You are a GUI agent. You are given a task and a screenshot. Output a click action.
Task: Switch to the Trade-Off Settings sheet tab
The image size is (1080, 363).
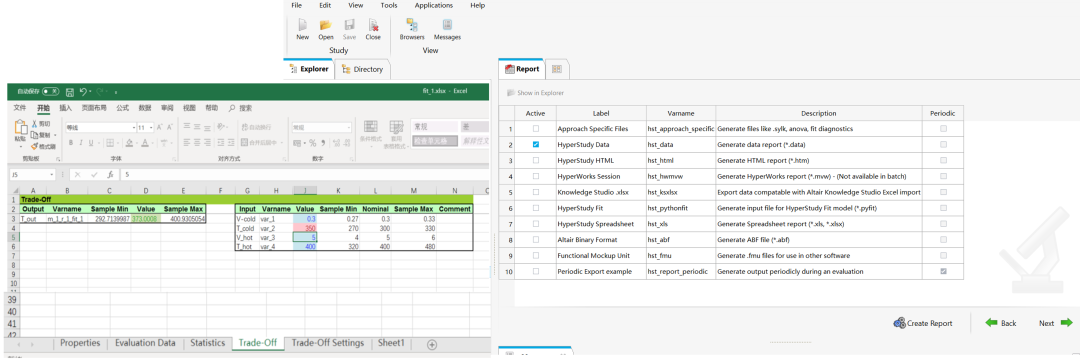pyautogui.click(x=328, y=343)
